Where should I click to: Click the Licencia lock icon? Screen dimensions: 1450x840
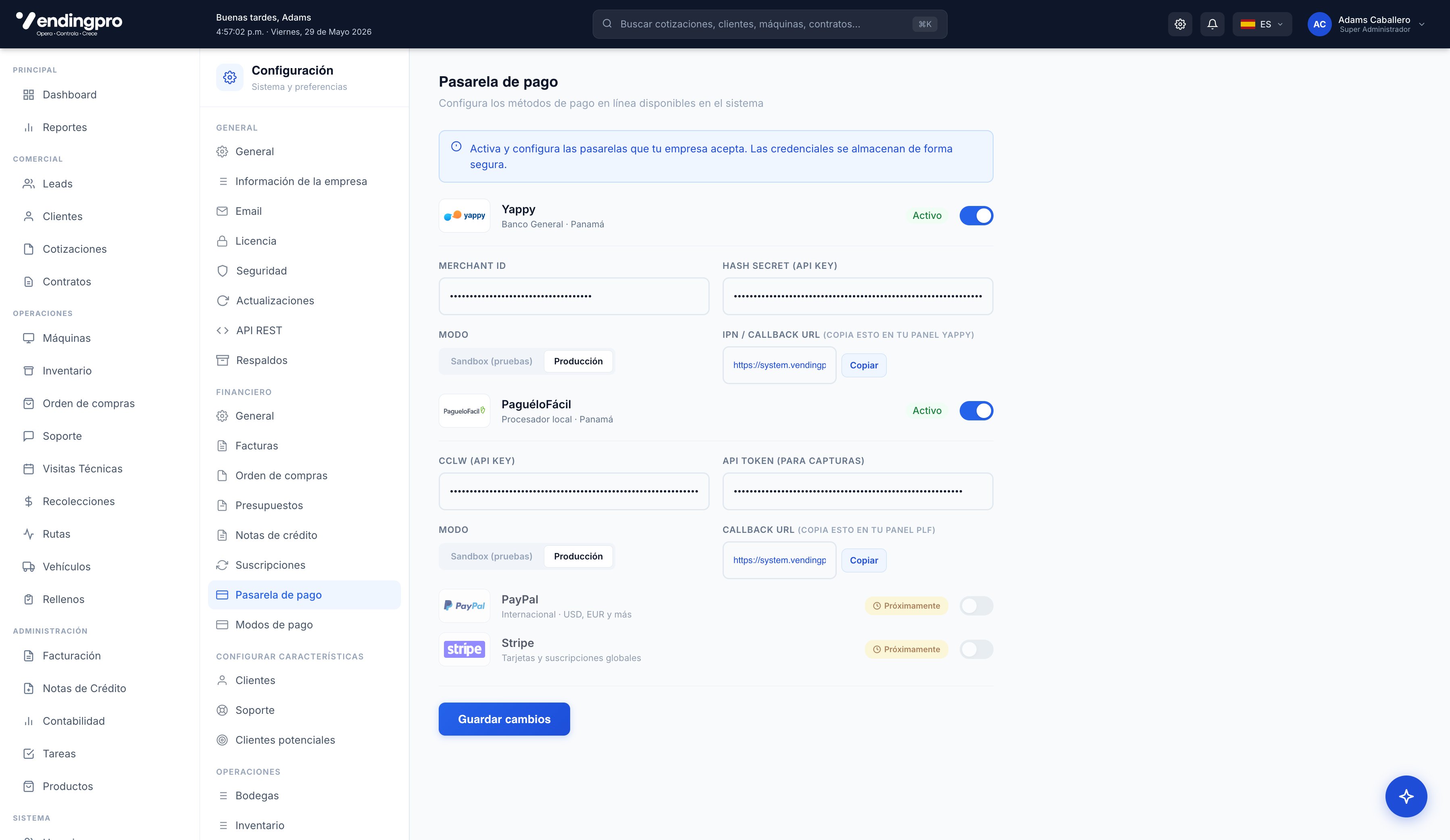(x=222, y=241)
